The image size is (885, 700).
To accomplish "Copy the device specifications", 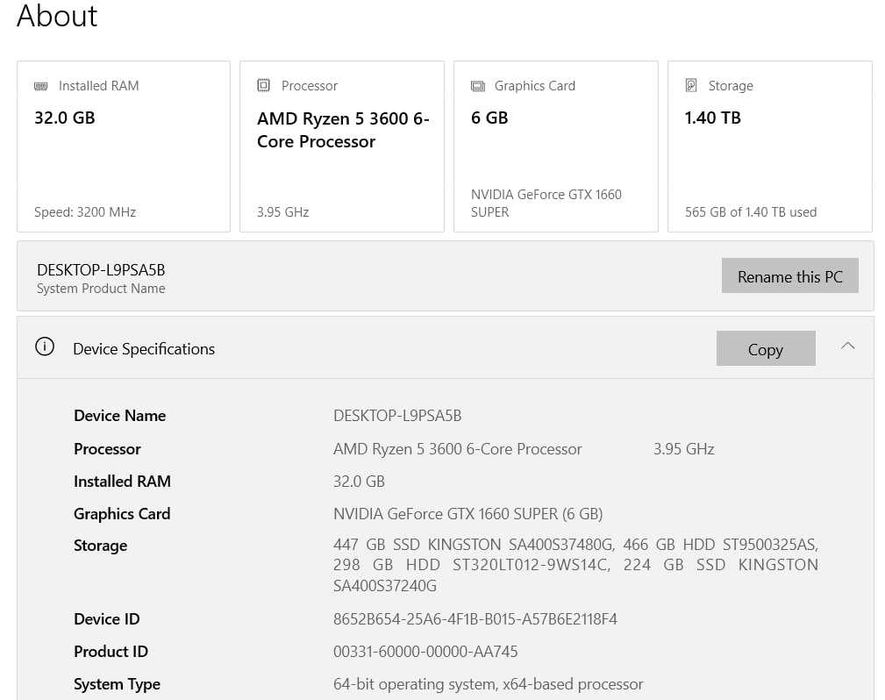I will [765, 349].
